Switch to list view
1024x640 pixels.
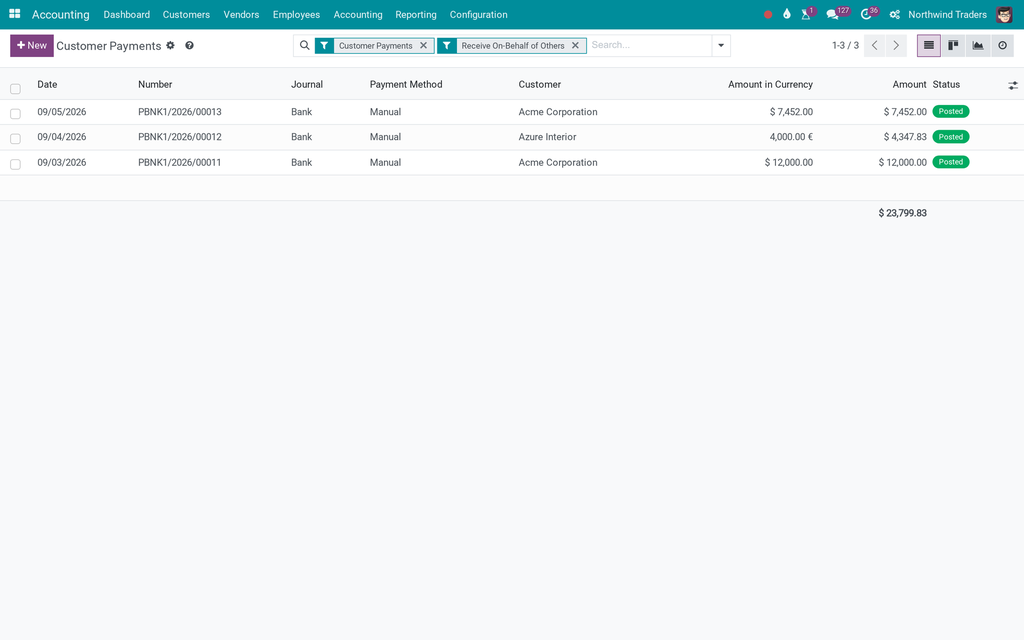tap(929, 46)
